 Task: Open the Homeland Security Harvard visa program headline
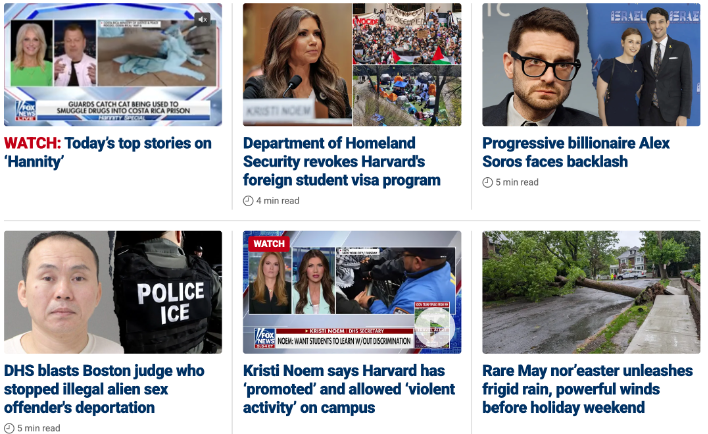coord(342,162)
